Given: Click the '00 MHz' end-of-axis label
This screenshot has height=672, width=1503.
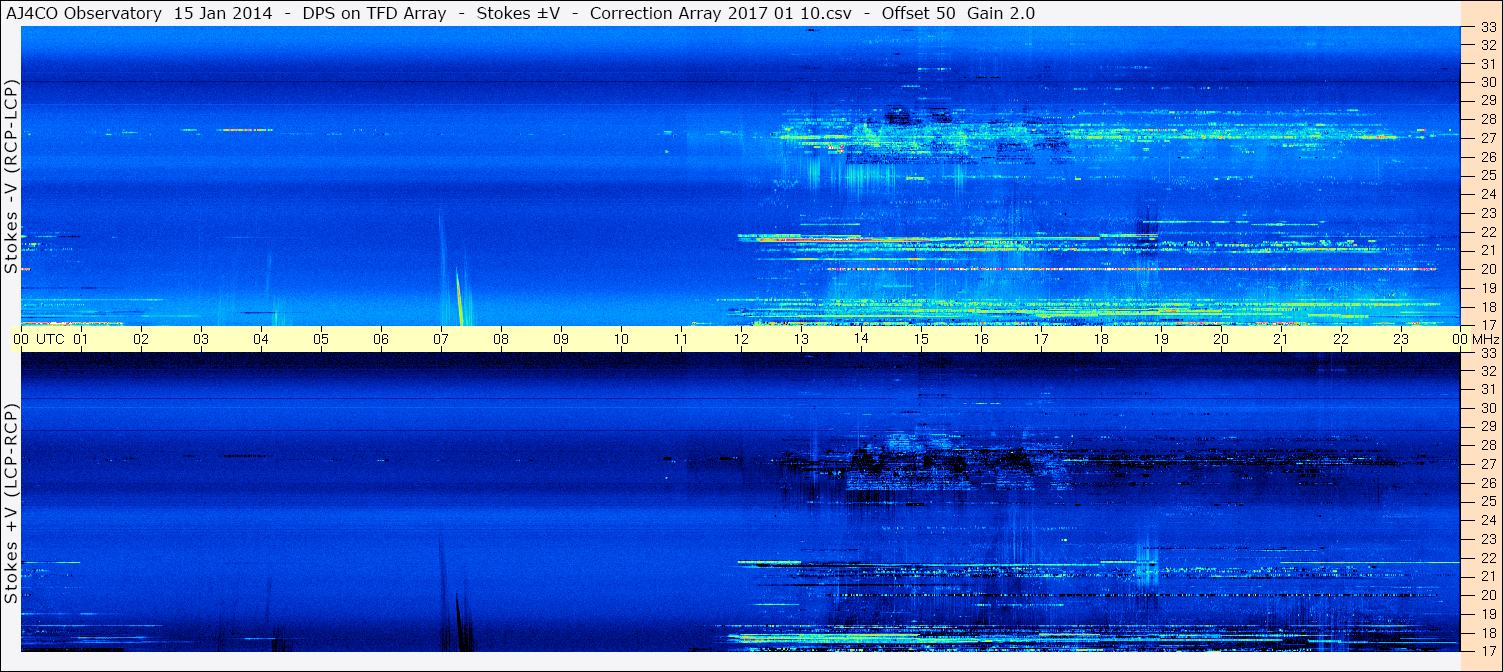Looking at the screenshot, I should pos(1474,339).
